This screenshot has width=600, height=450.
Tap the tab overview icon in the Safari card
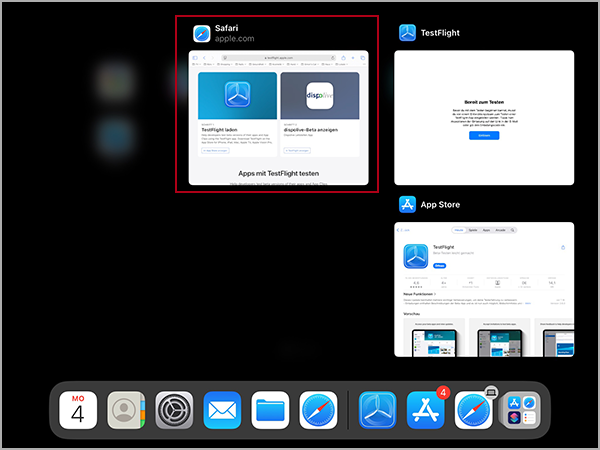click(362, 58)
